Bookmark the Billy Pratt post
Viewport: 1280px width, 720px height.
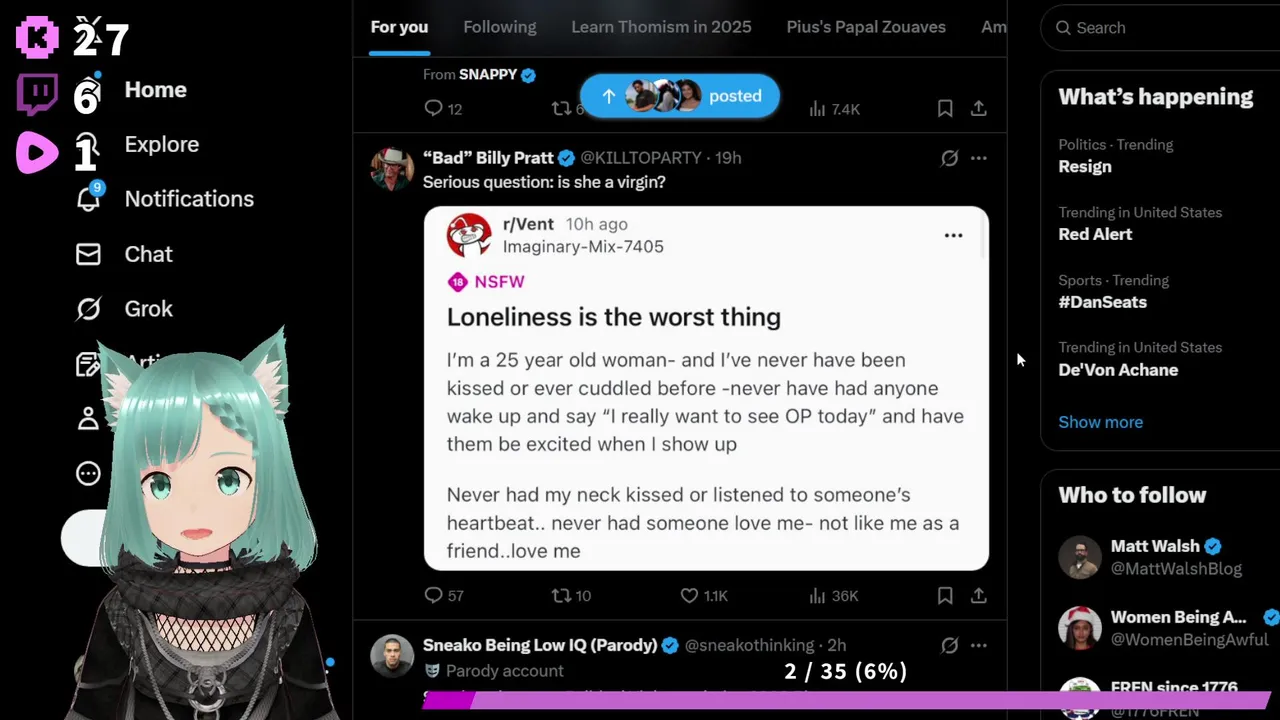(945, 595)
